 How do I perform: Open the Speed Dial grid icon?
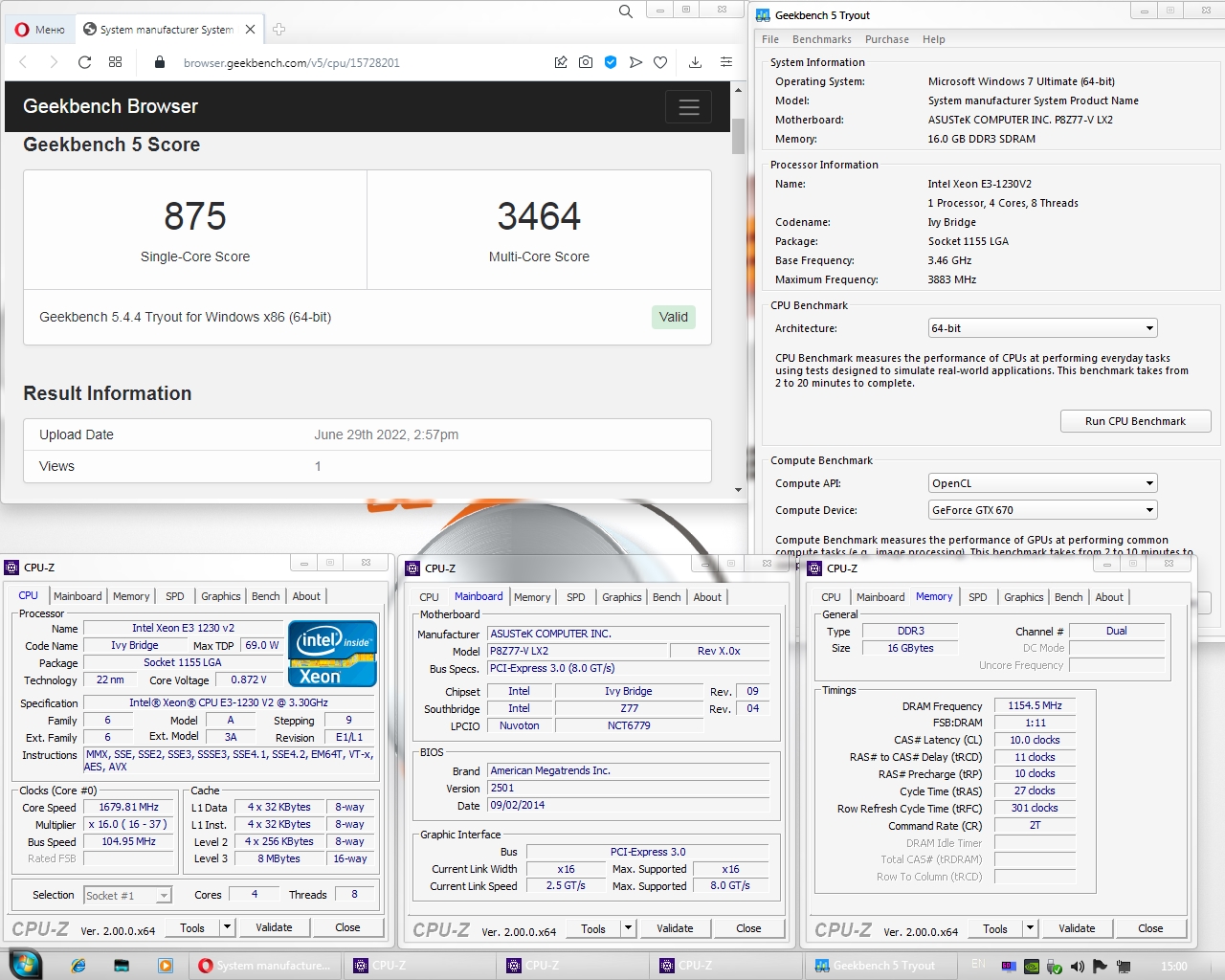pos(115,62)
